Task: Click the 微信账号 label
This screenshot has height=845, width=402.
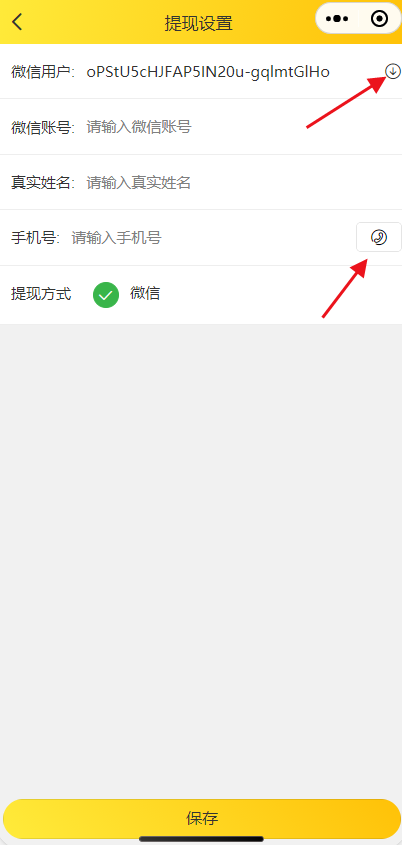Action: pos(42,128)
